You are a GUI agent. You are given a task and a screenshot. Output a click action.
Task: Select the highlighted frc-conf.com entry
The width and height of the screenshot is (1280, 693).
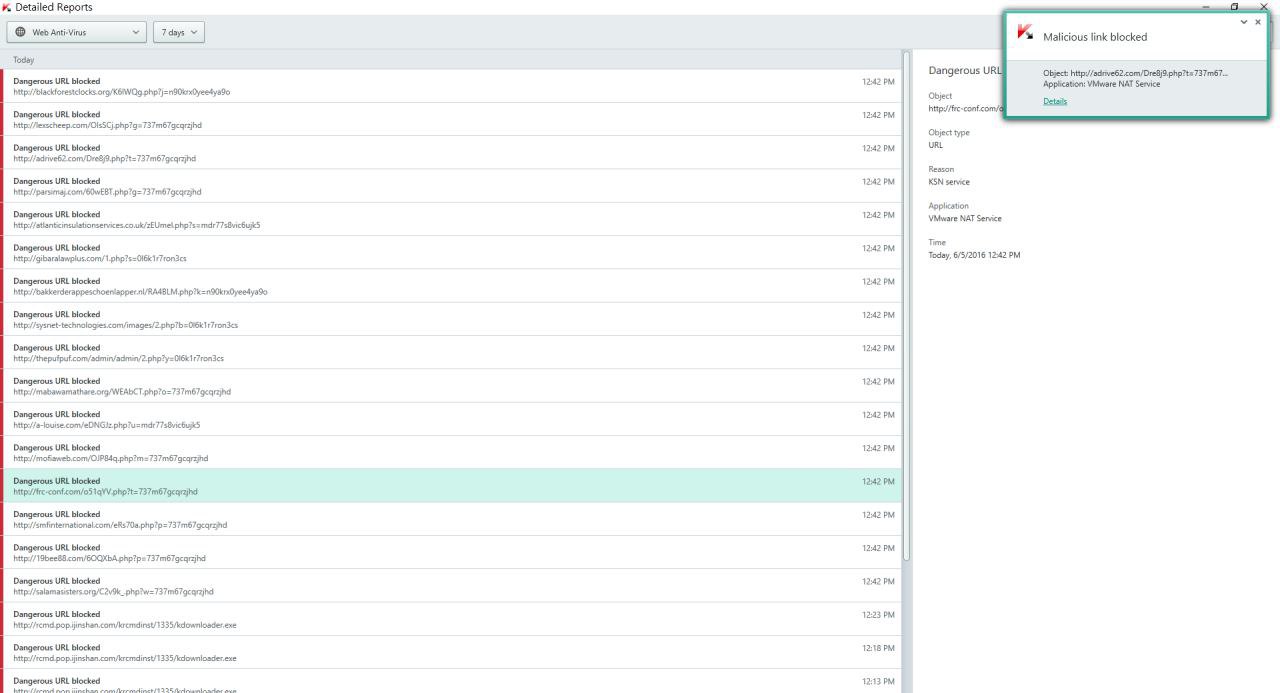pos(450,486)
